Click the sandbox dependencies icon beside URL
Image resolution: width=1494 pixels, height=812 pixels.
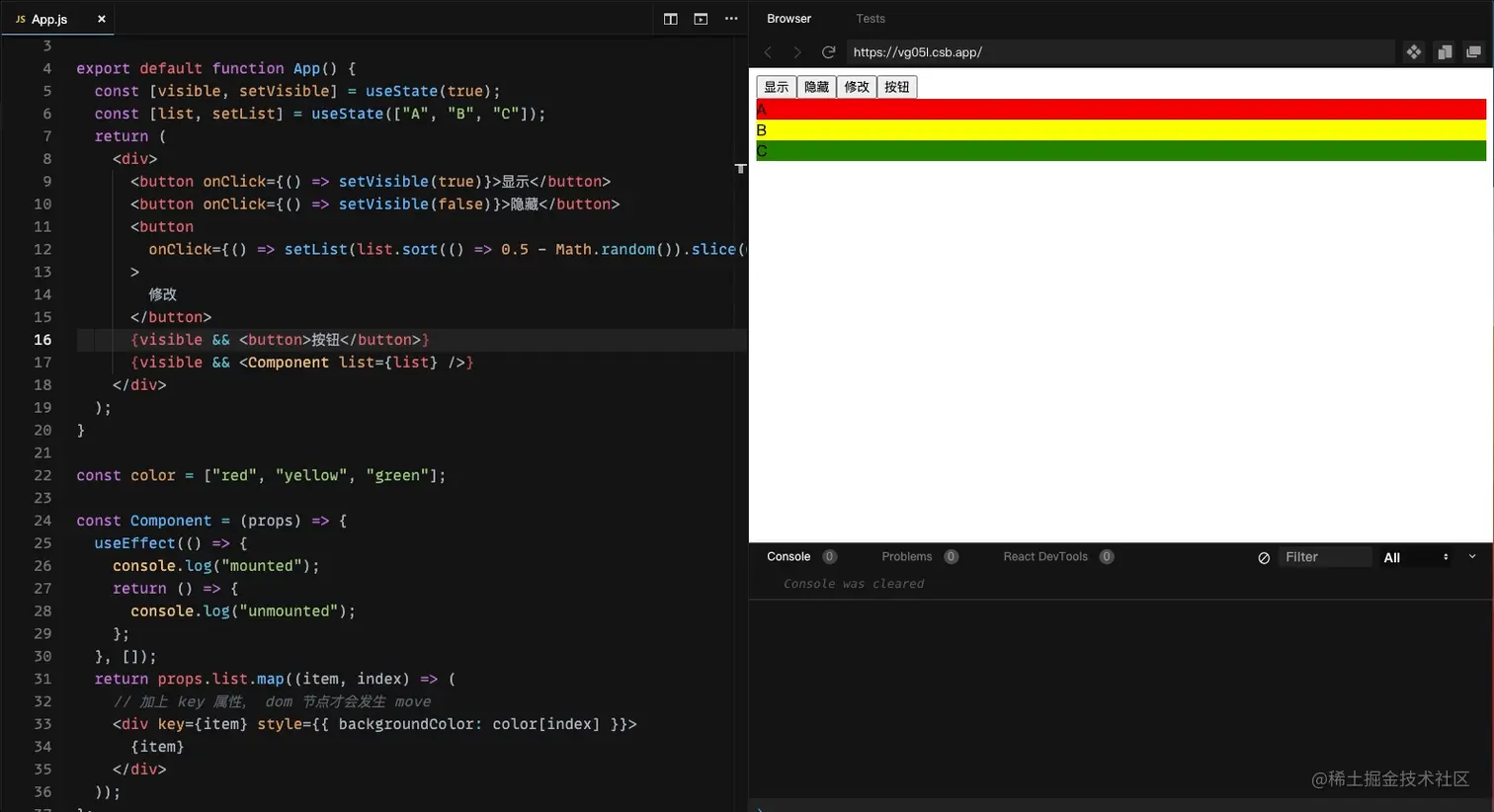click(x=1414, y=52)
